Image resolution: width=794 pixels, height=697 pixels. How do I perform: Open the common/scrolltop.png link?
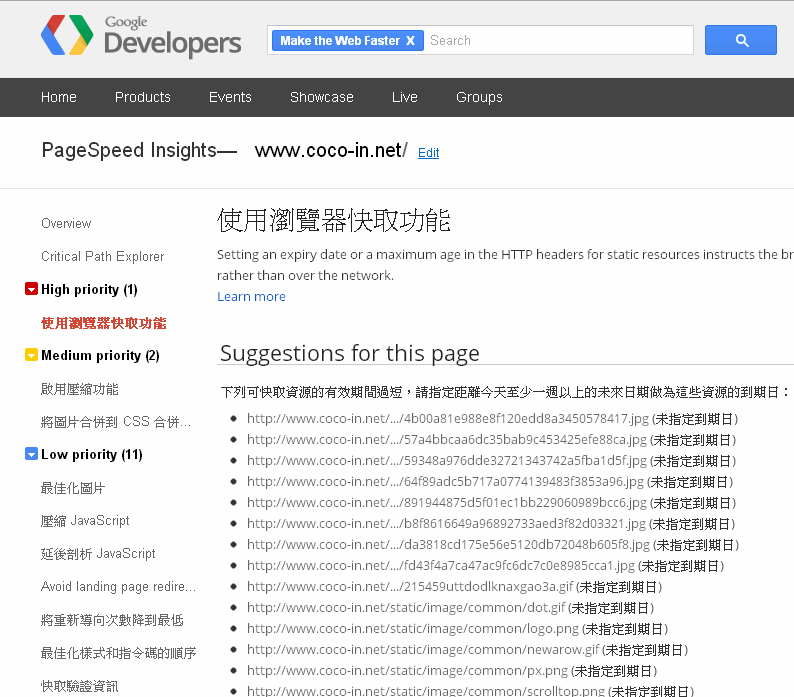[426, 691]
